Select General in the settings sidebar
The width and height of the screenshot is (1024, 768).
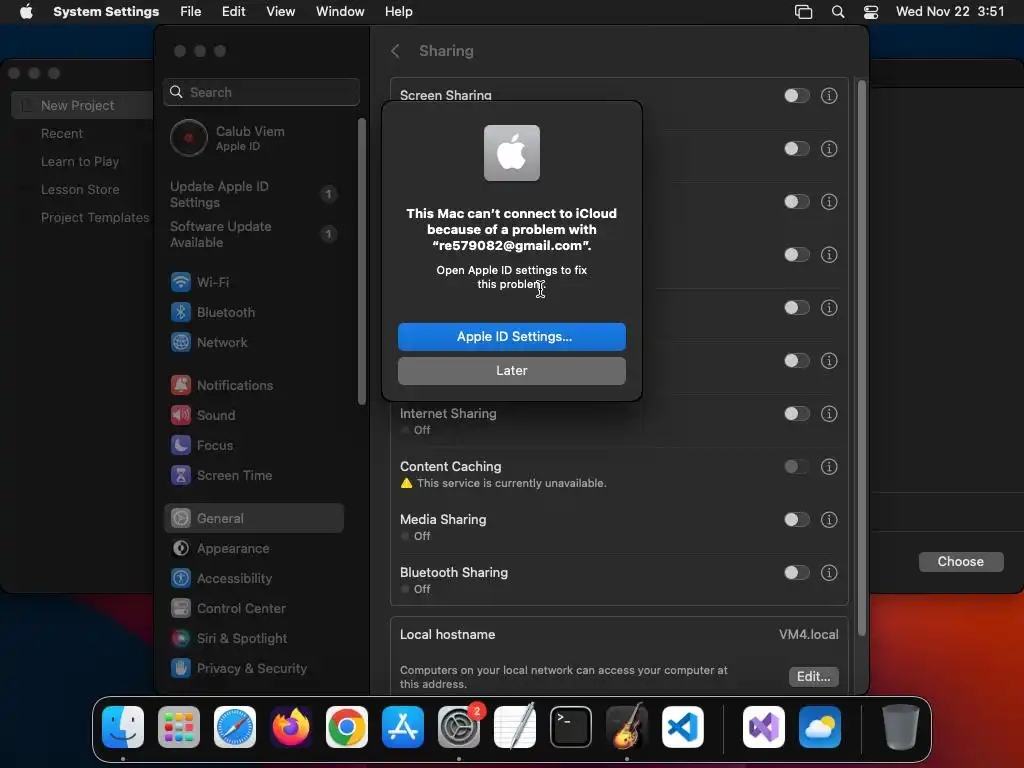pos(253,519)
